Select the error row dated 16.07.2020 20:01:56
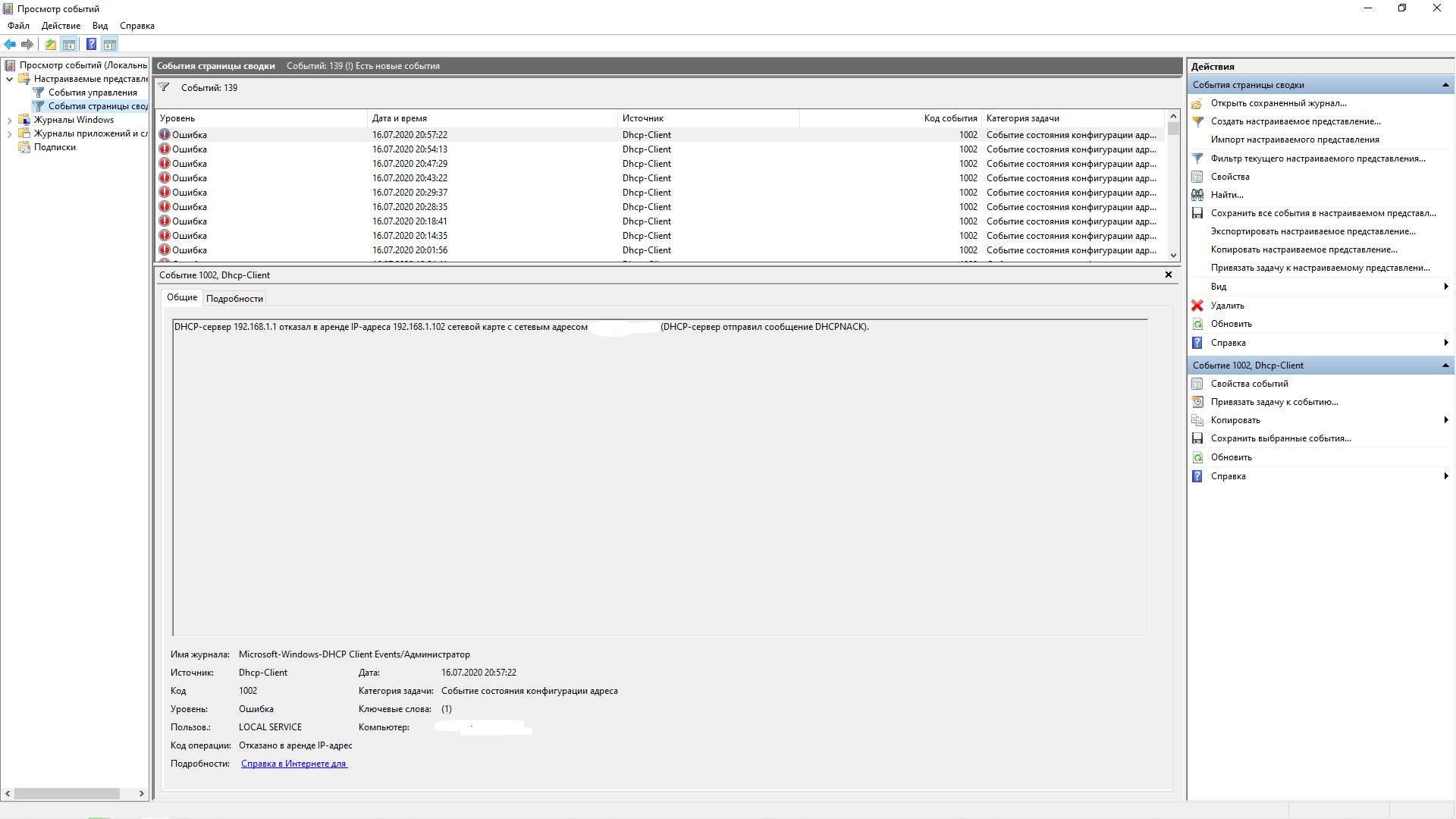 [x=660, y=250]
